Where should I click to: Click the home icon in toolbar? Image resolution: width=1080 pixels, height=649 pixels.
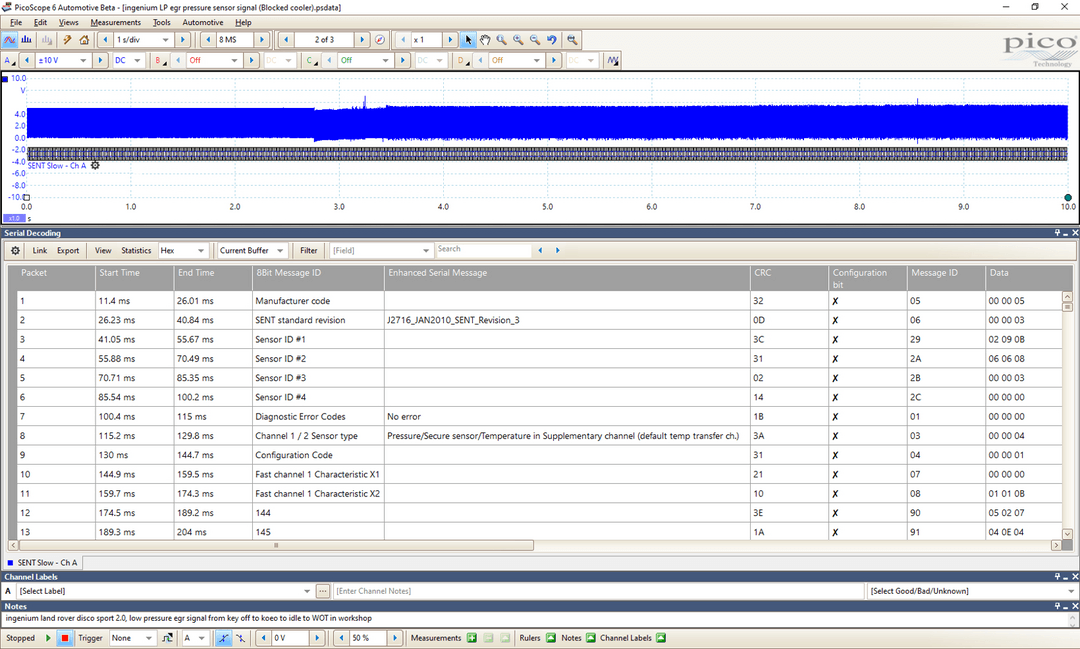pyautogui.click(x=84, y=40)
